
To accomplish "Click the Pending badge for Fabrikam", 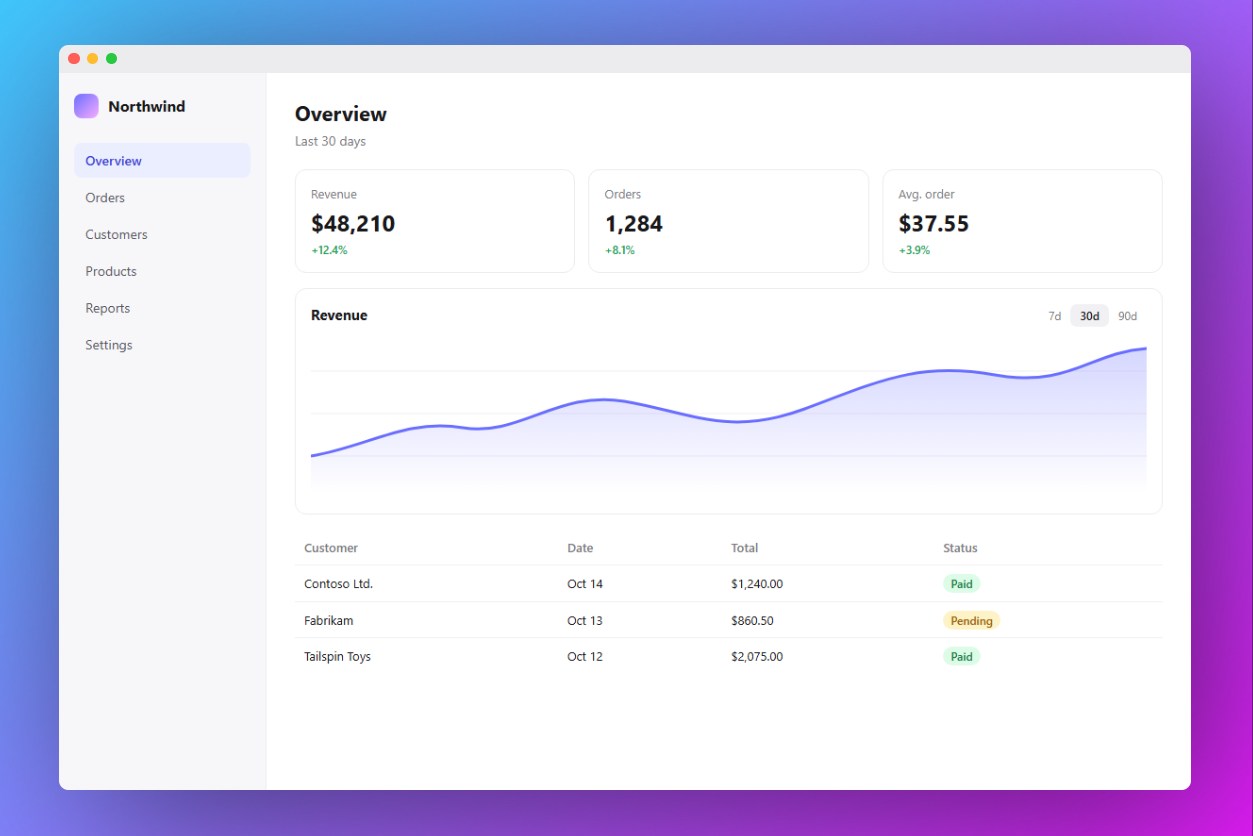I will (x=971, y=621).
